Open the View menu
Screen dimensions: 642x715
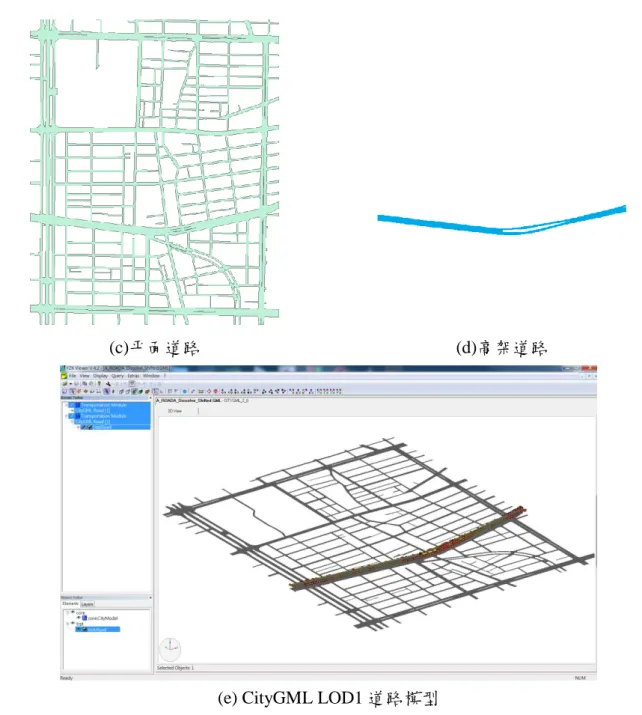84,376
